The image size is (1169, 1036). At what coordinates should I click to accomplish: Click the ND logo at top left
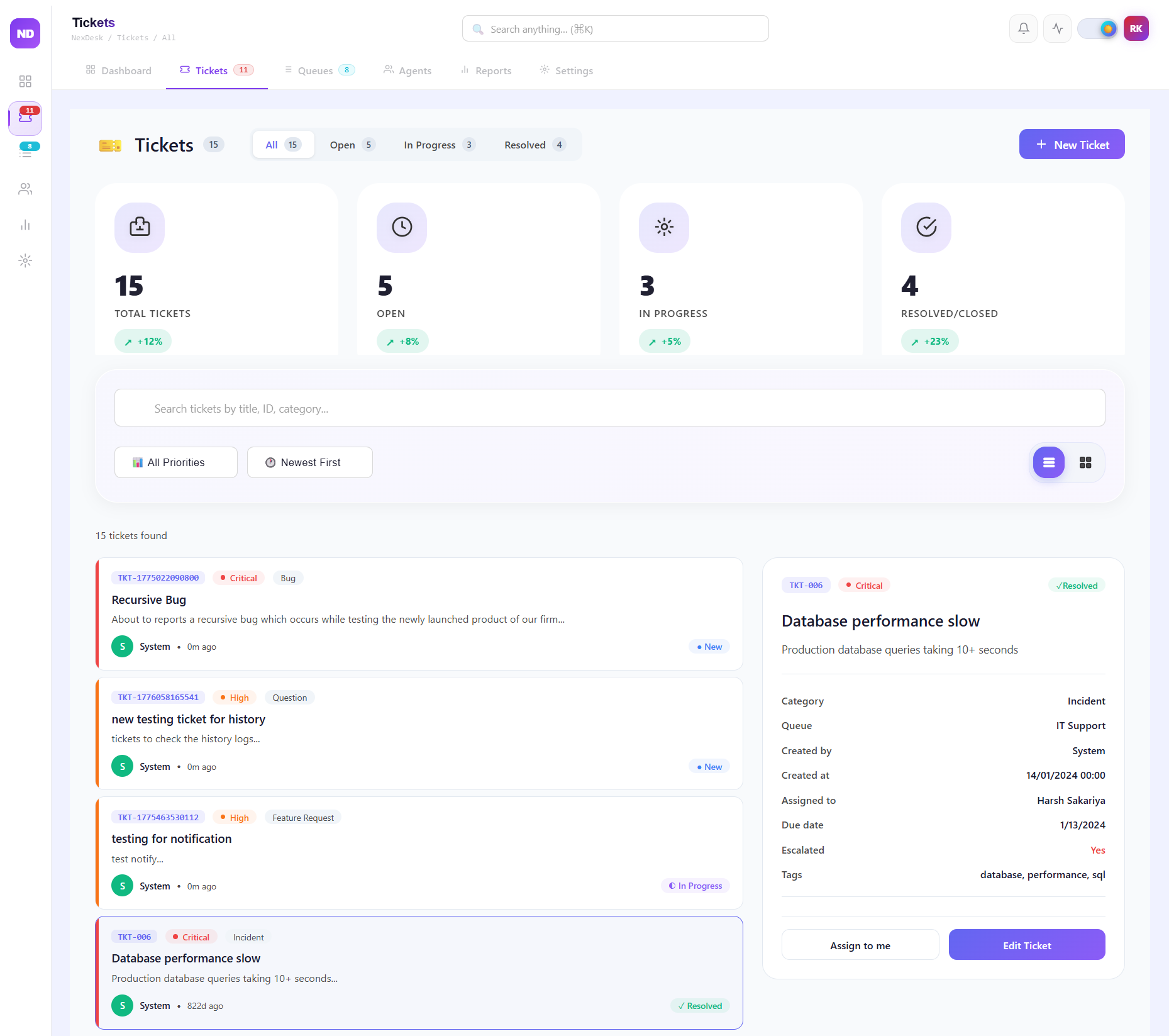tap(25, 33)
